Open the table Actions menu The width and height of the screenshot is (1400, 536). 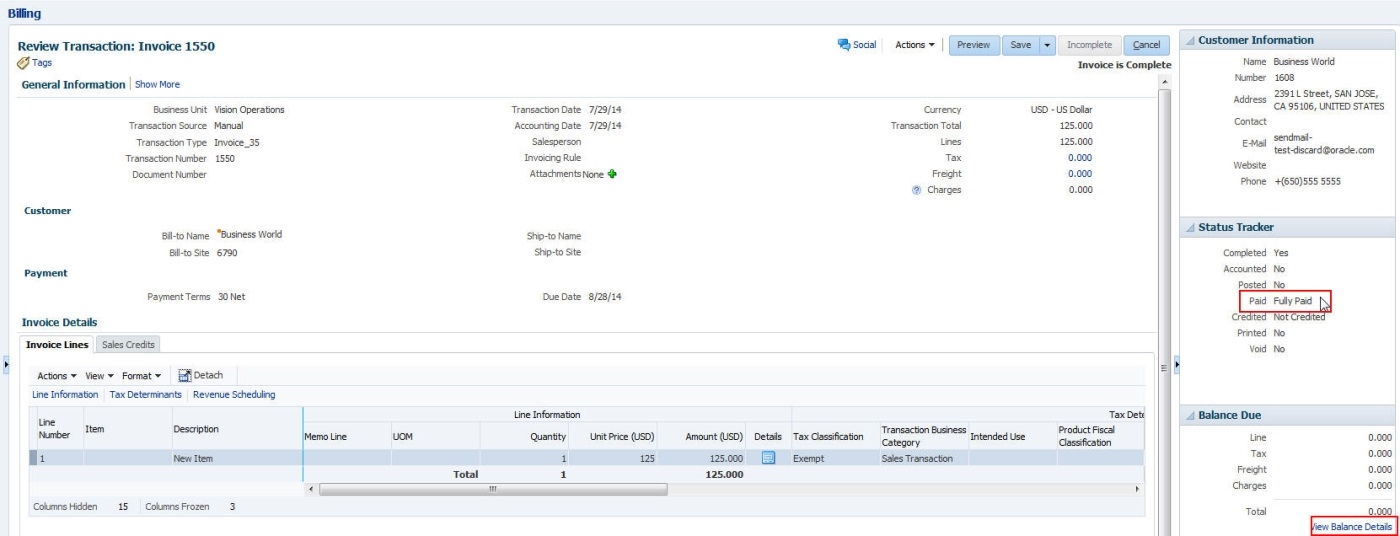tap(56, 376)
